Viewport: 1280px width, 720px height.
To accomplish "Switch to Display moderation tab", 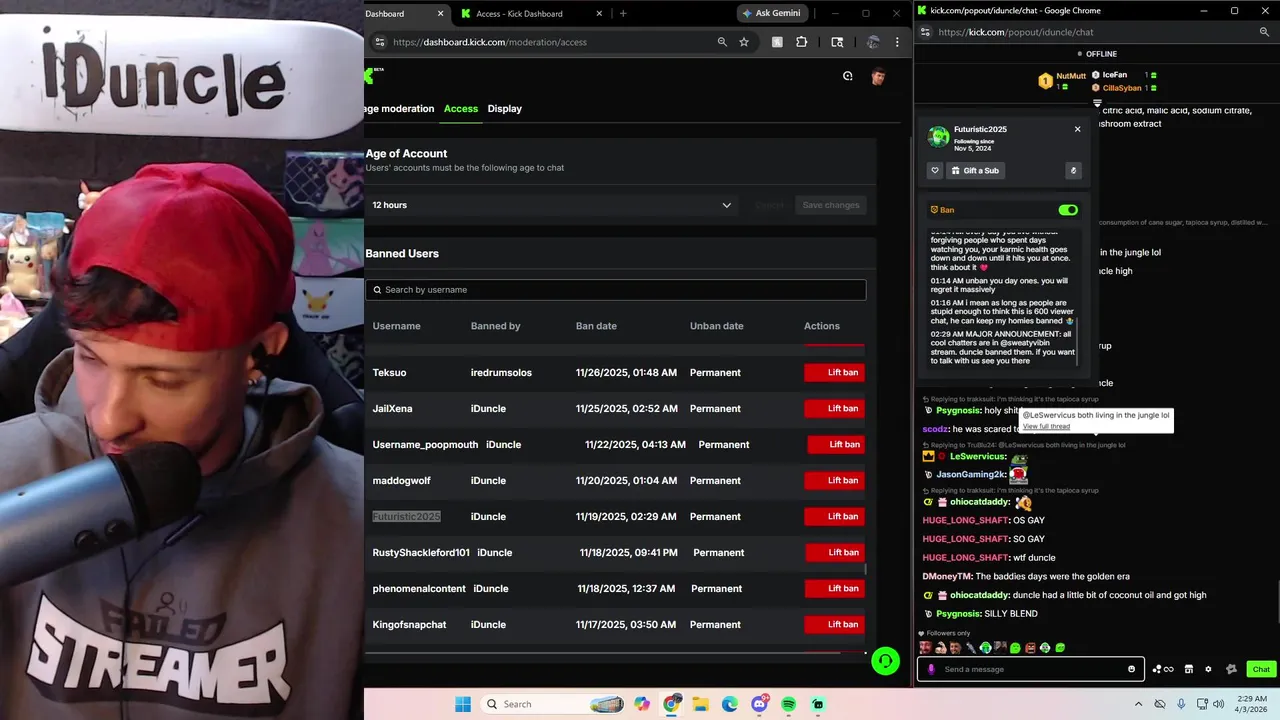I will pos(505,109).
